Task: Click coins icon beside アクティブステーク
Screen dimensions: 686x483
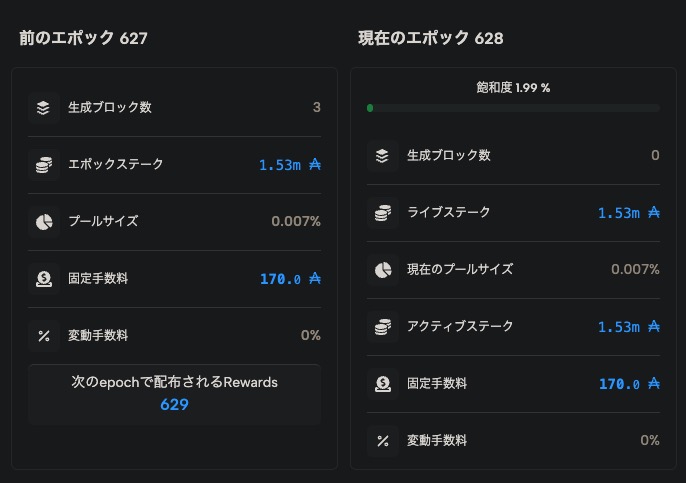Action: 382,327
